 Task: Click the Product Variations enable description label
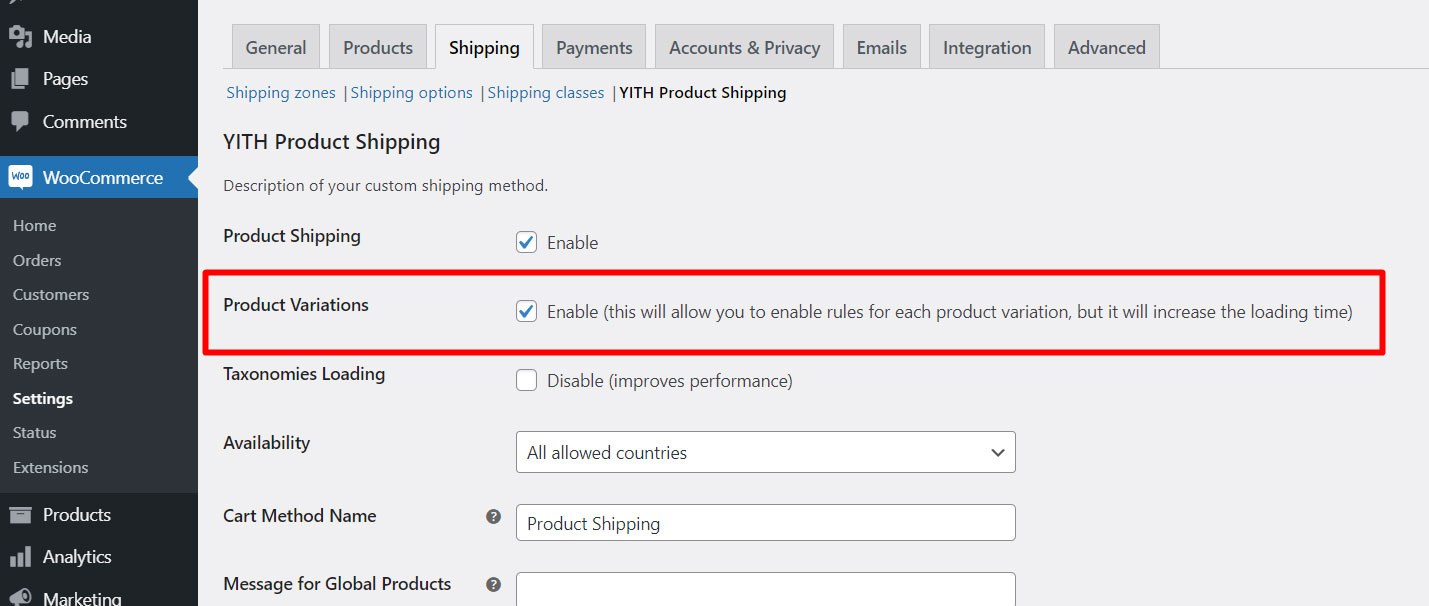(950, 312)
